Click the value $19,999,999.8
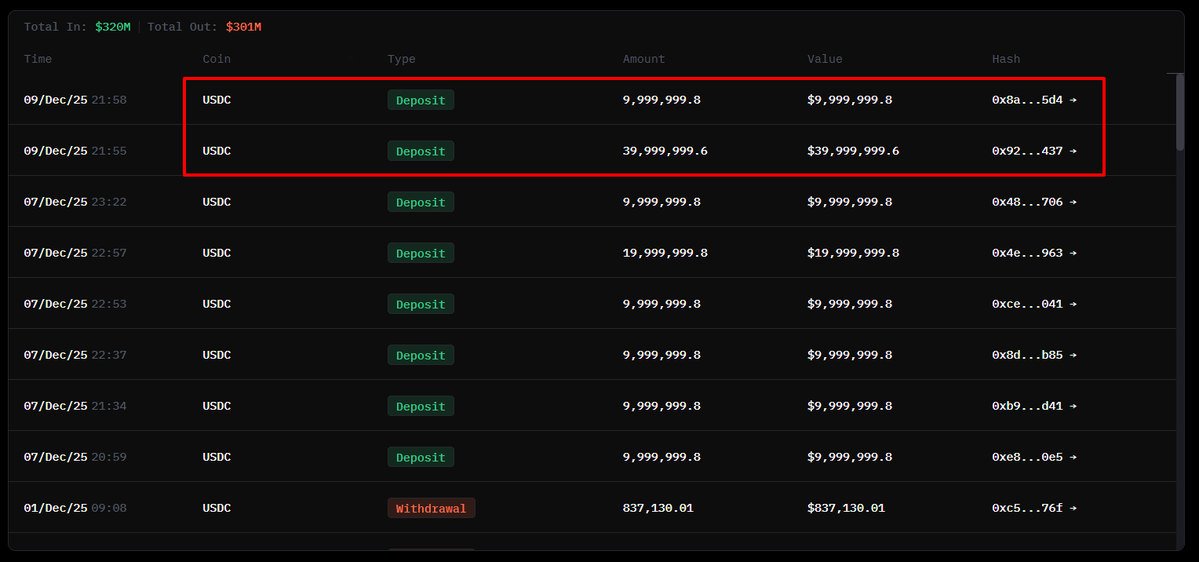 click(x=853, y=253)
